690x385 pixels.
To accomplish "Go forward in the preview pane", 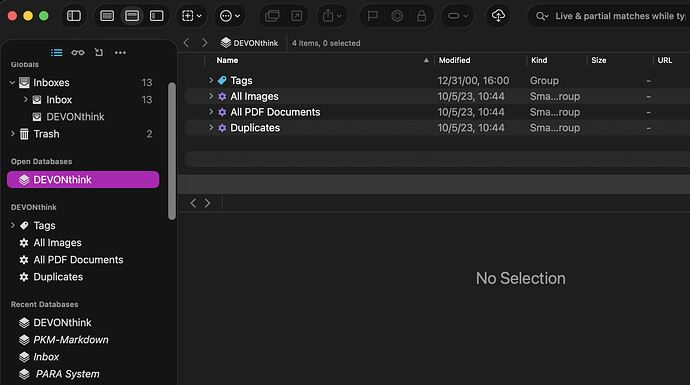I will tap(207, 203).
